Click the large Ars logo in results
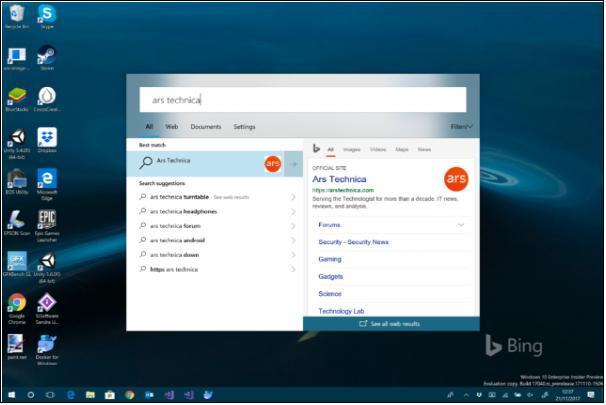Viewport: 606px width, 405px height. [x=456, y=179]
